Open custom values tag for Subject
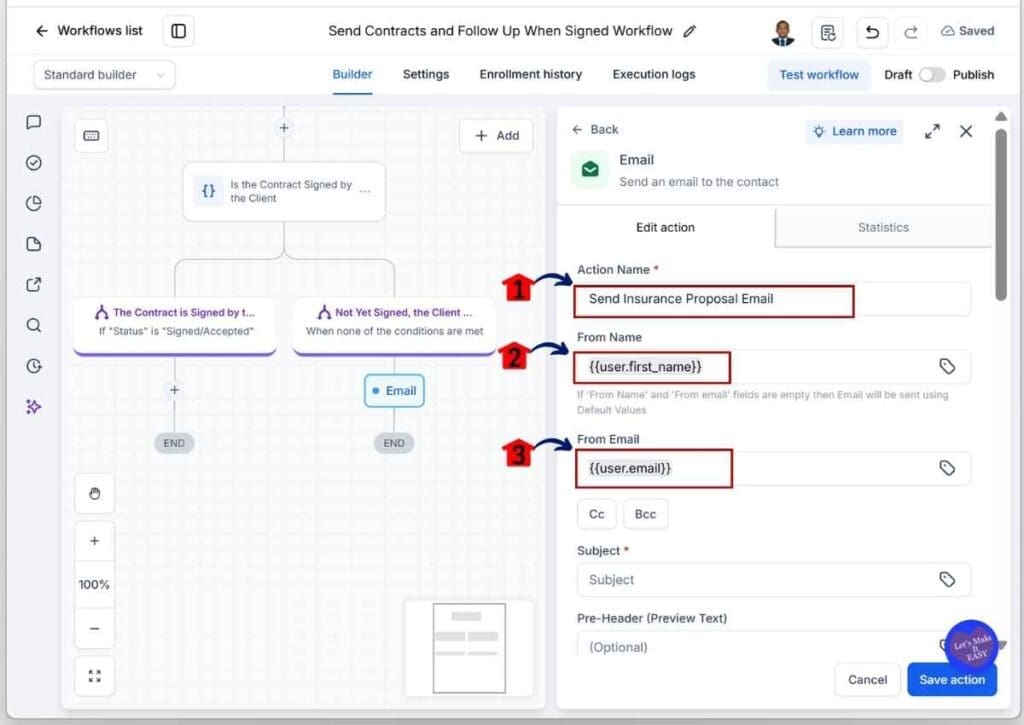 point(947,579)
